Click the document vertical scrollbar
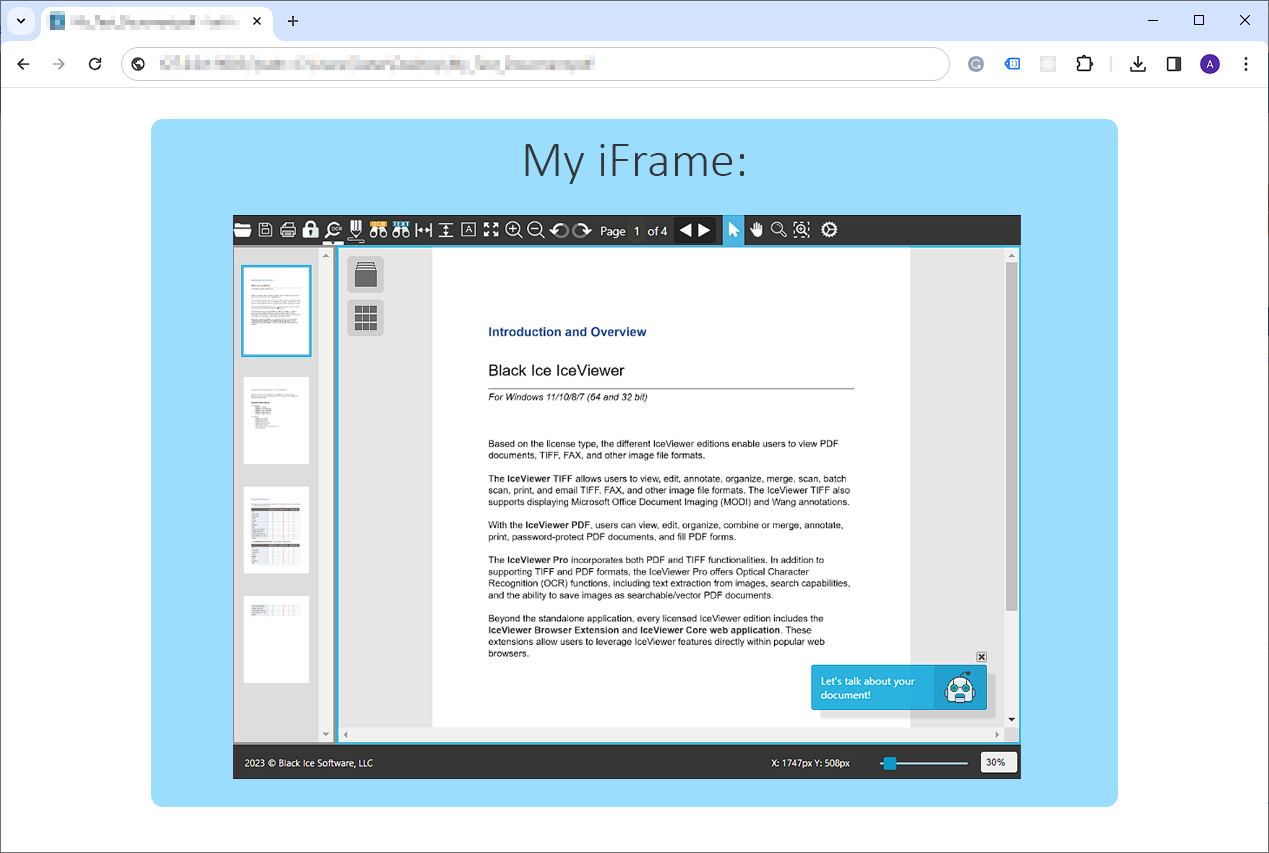The height and width of the screenshot is (853, 1269). point(1011,437)
